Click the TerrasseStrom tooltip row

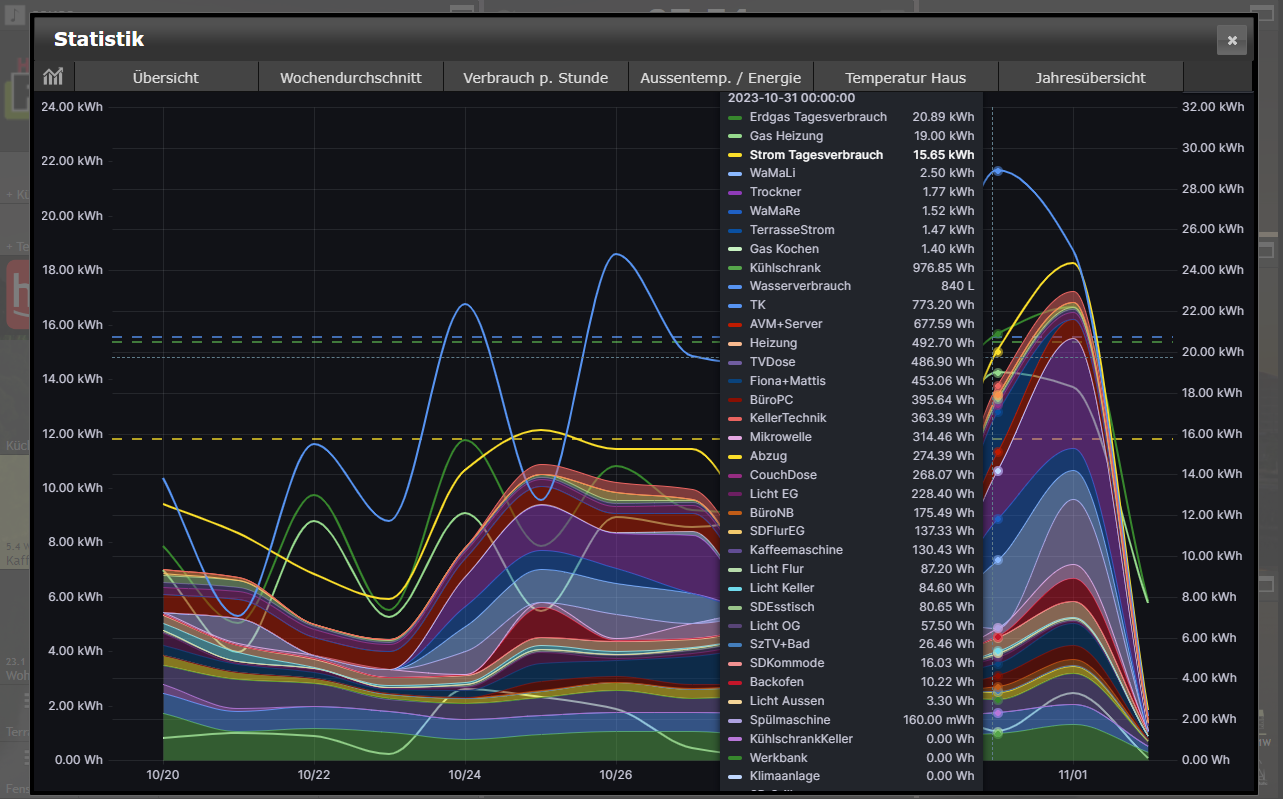click(x=851, y=230)
